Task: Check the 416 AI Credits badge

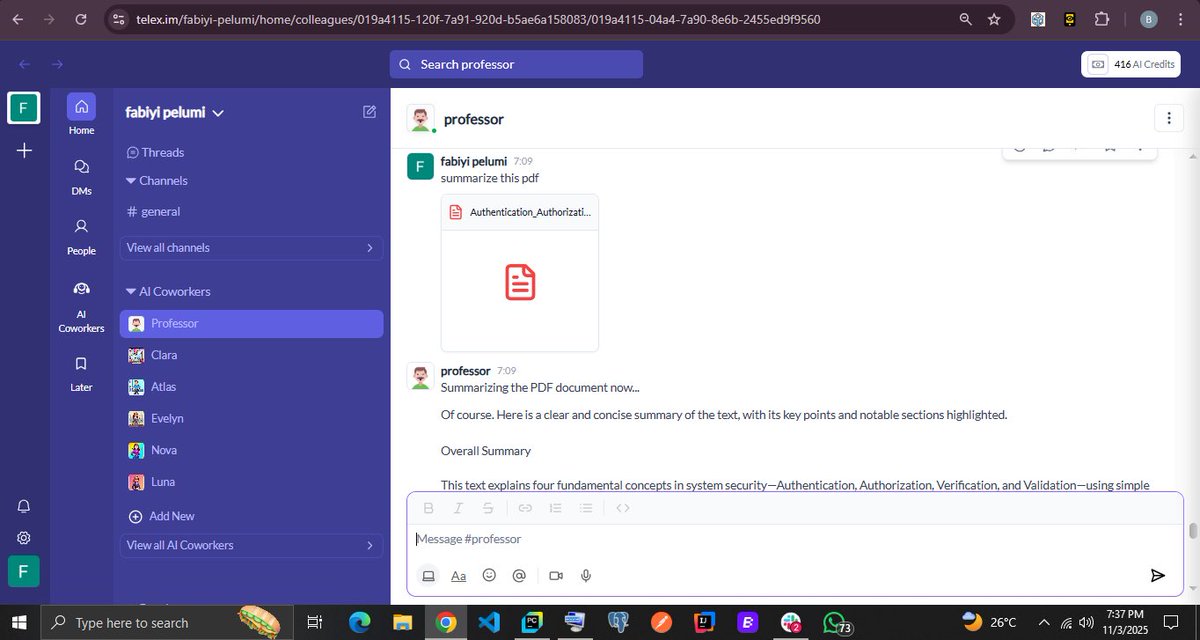Action: [x=1131, y=63]
